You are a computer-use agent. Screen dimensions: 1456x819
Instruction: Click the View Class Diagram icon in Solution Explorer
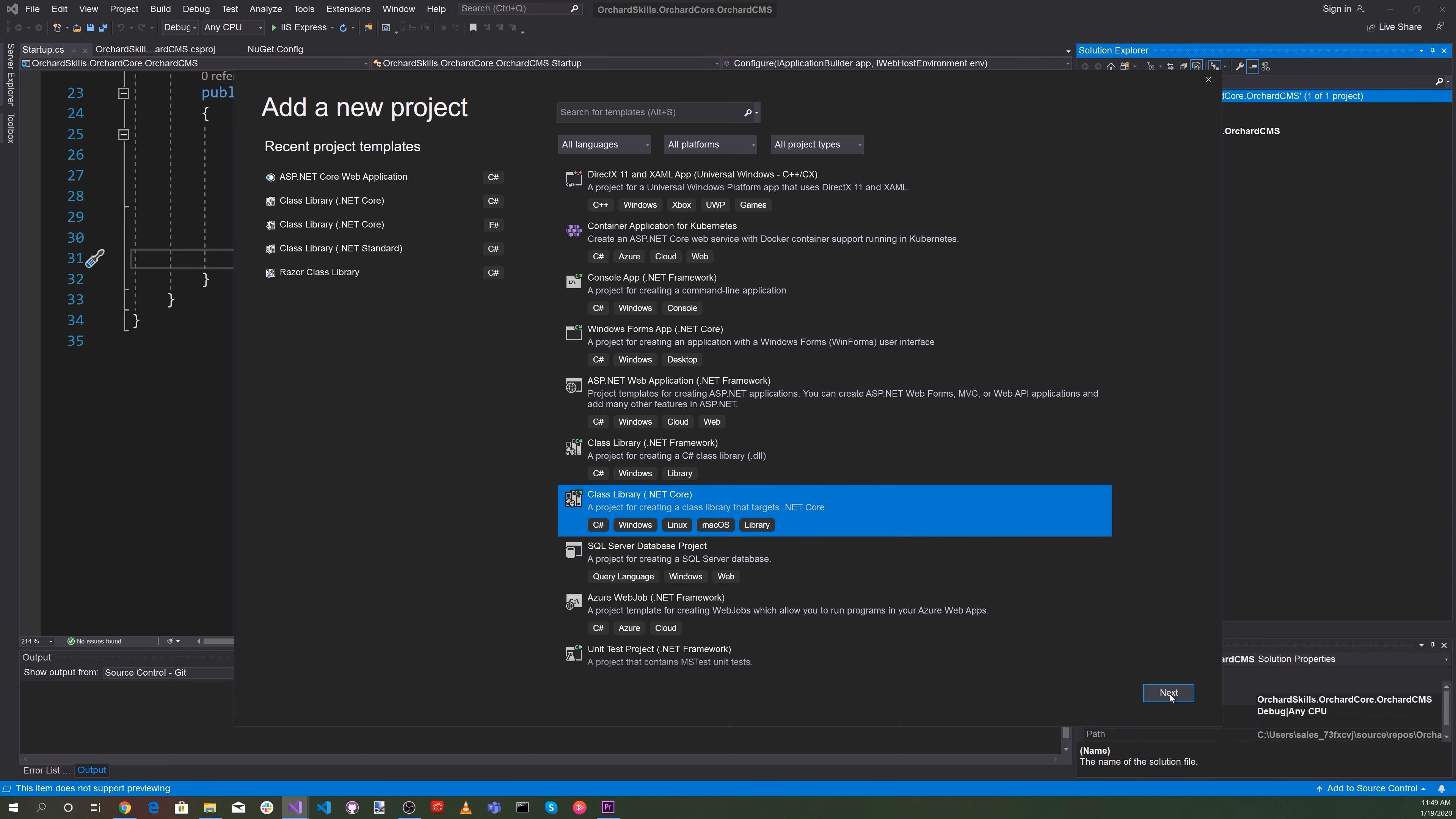tap(1266, 66)
